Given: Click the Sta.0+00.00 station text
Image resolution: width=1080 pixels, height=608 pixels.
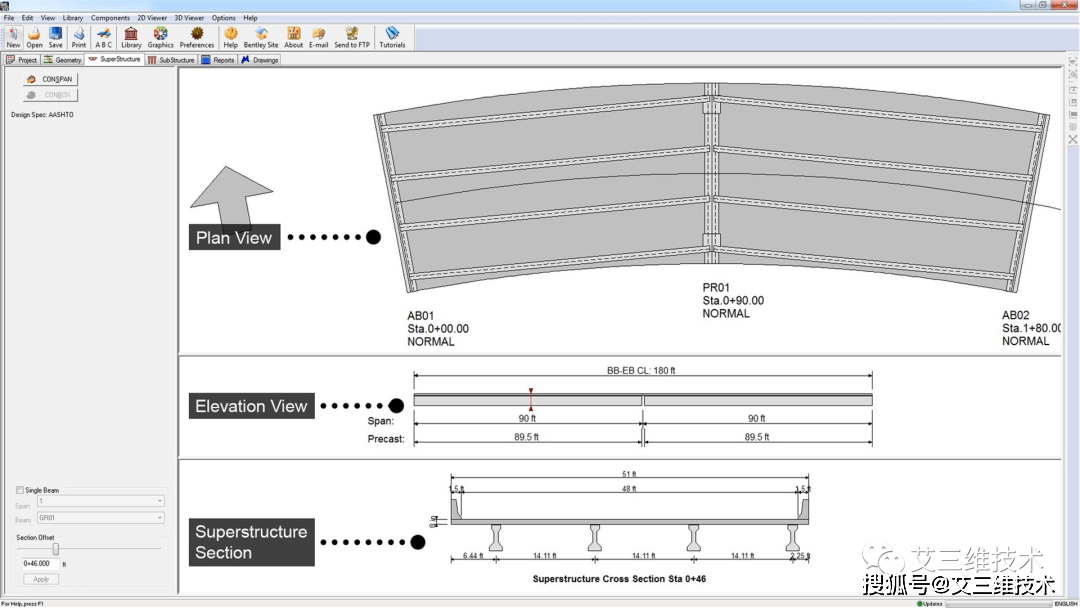Looking at the screenshot, I should [437, 329].
